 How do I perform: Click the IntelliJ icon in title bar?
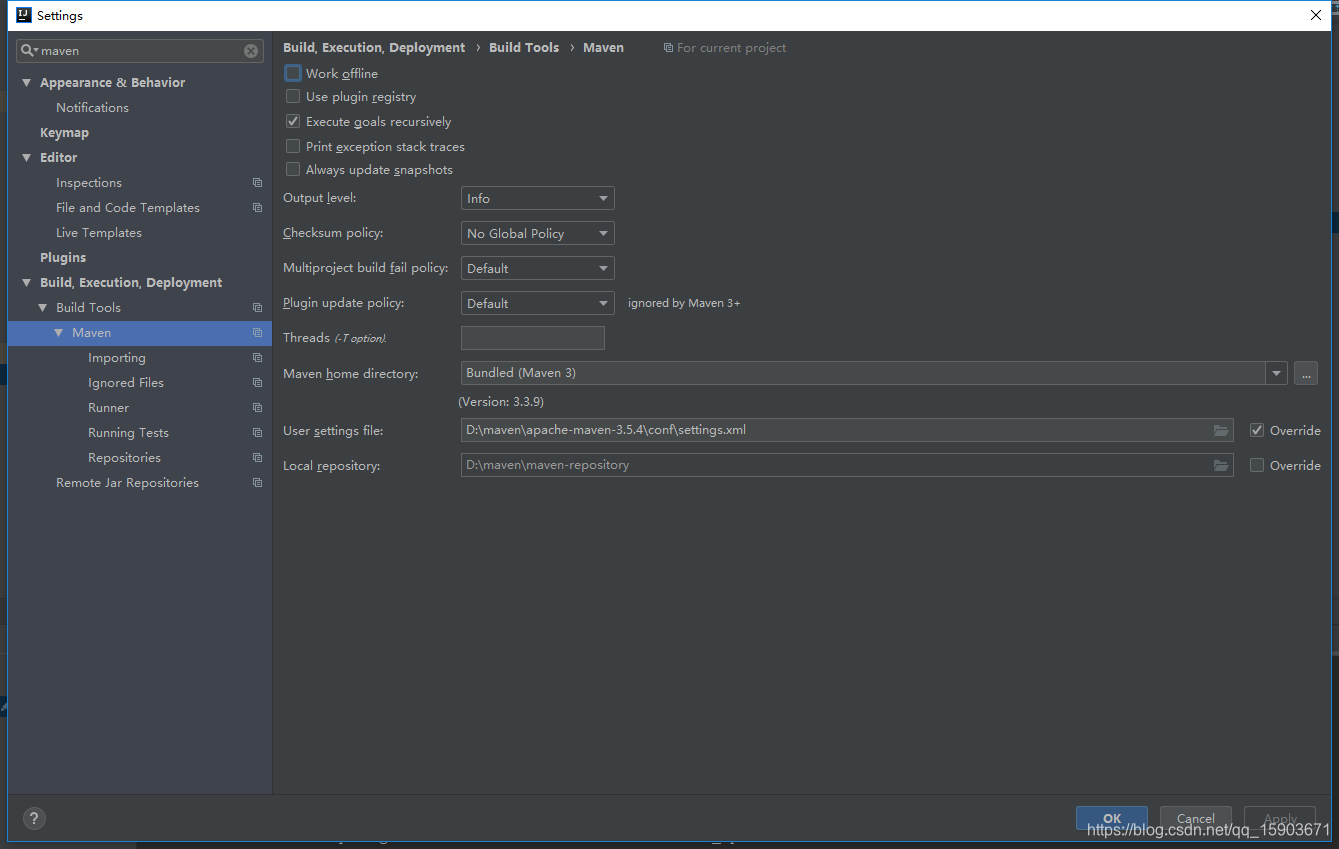pyautogui.click(x=24, y=15)
